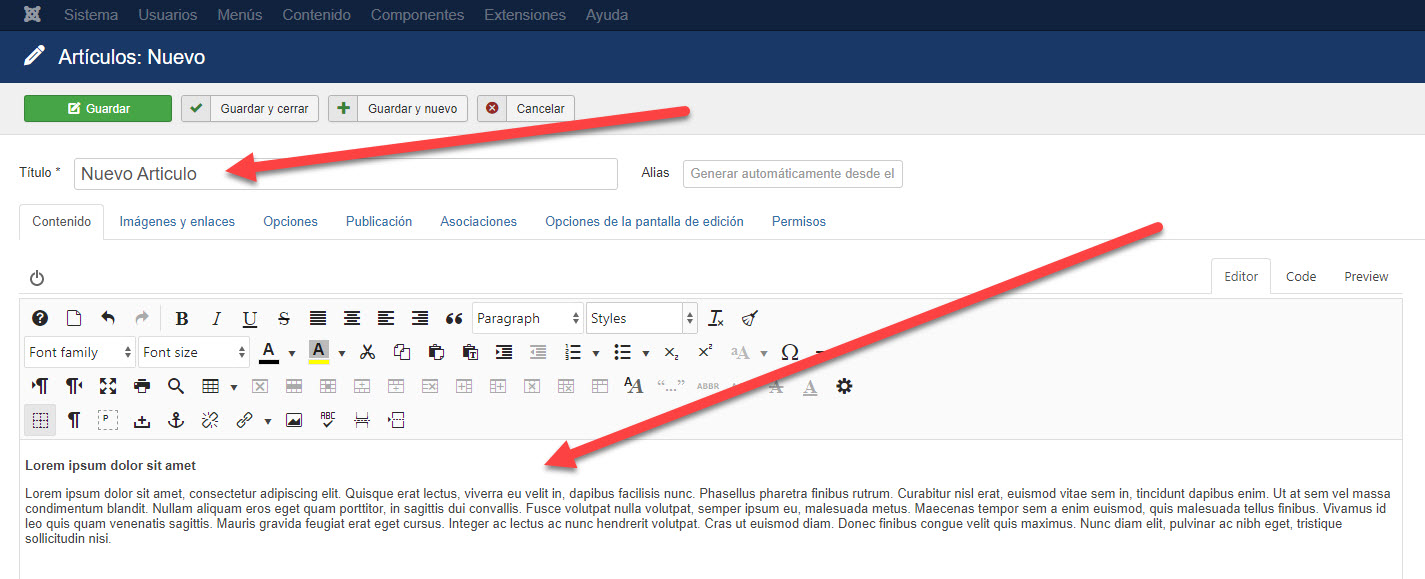The image size is (1425, 579).
Task: Open the Contenido menu
Action: (316, 15)
